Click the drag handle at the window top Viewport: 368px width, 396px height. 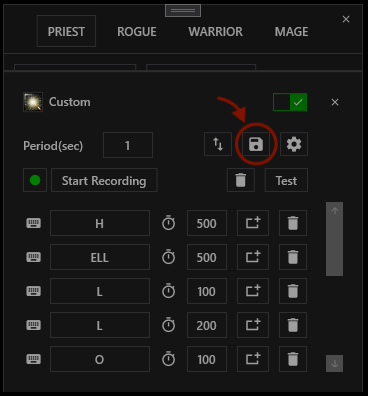point(183,10)
